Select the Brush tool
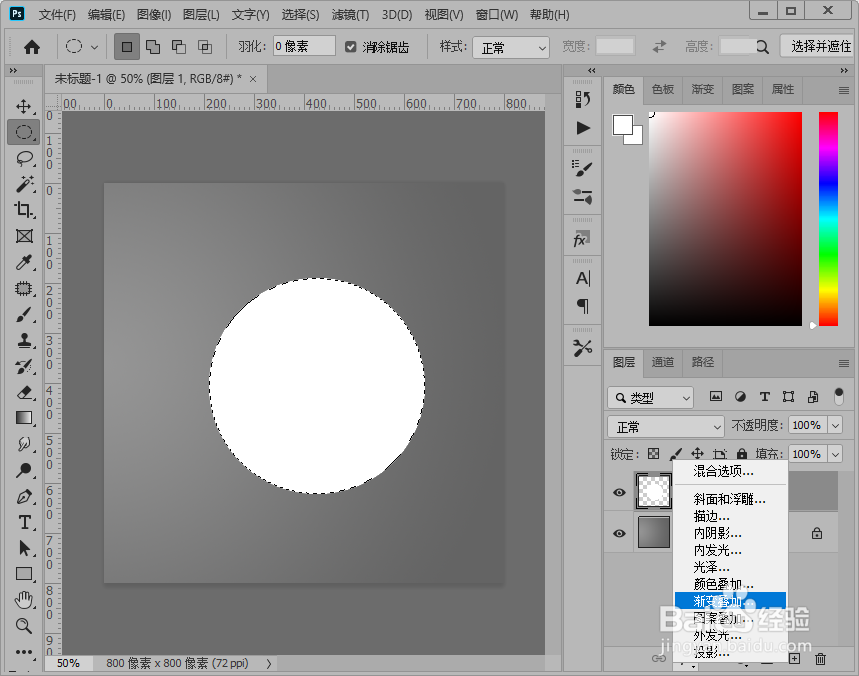This screenshot has width=859, height=676. point(24,315)
